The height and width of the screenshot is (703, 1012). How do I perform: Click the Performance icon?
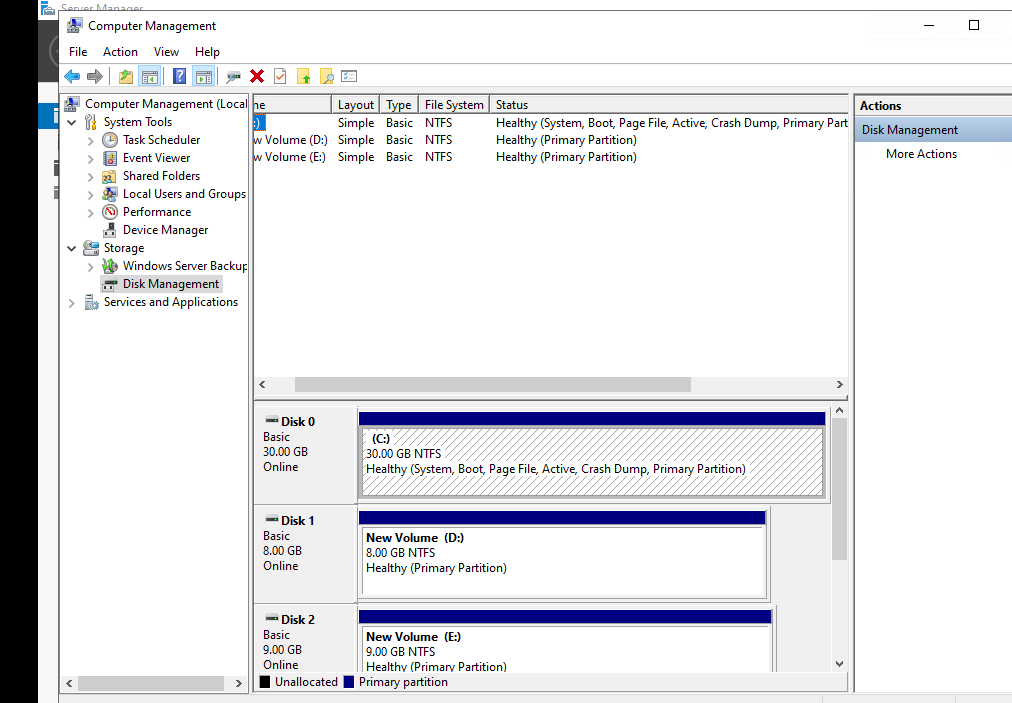point(110,212)
